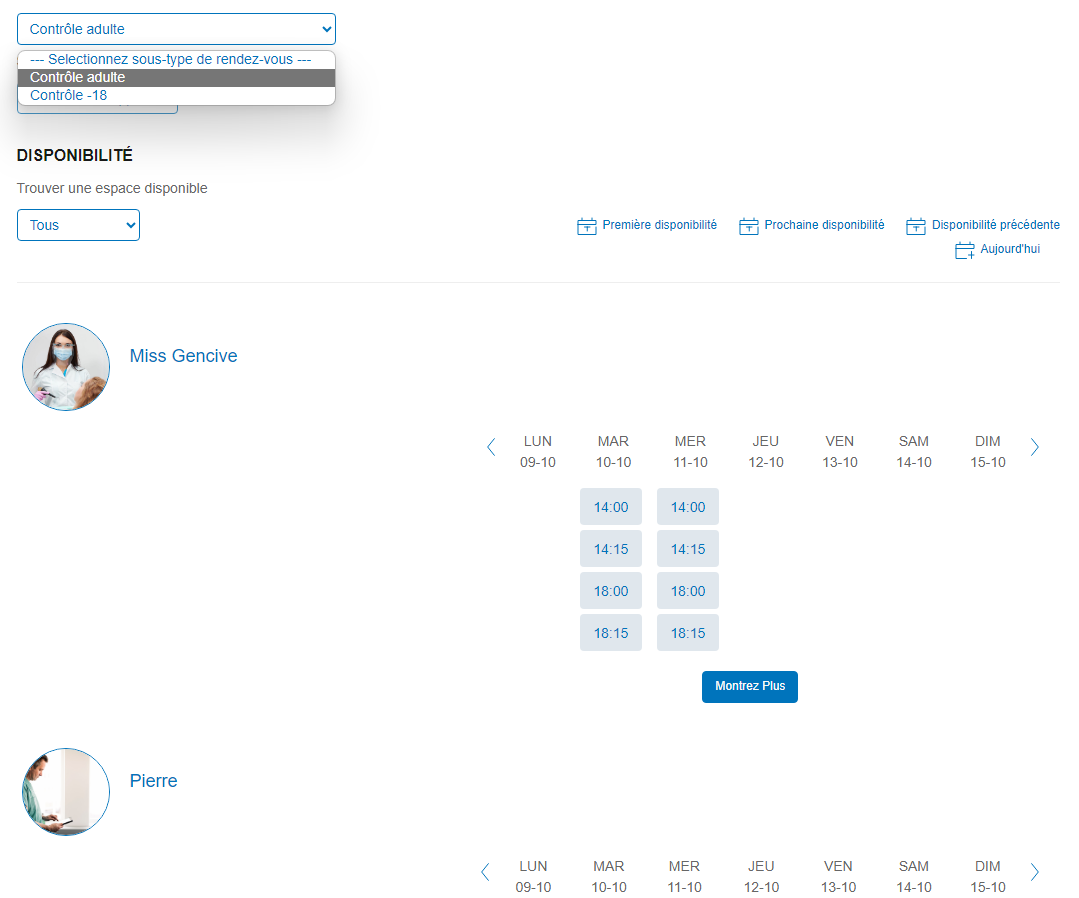The image size is (1079, 898).
Task: Click the Aujourd'hui calendar icon
Action: point(965,250)
